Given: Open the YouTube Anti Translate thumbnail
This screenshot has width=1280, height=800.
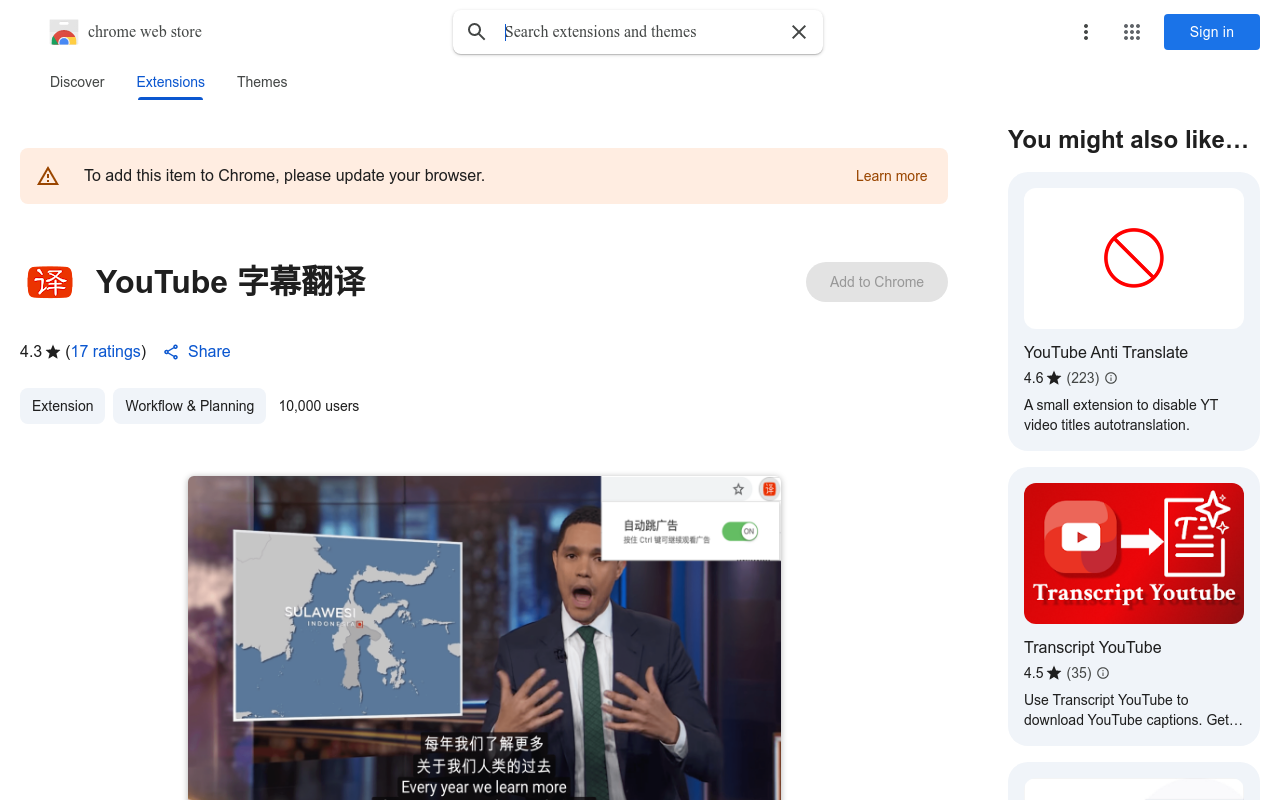Looking at the screenshot, I should point(1133,258).
